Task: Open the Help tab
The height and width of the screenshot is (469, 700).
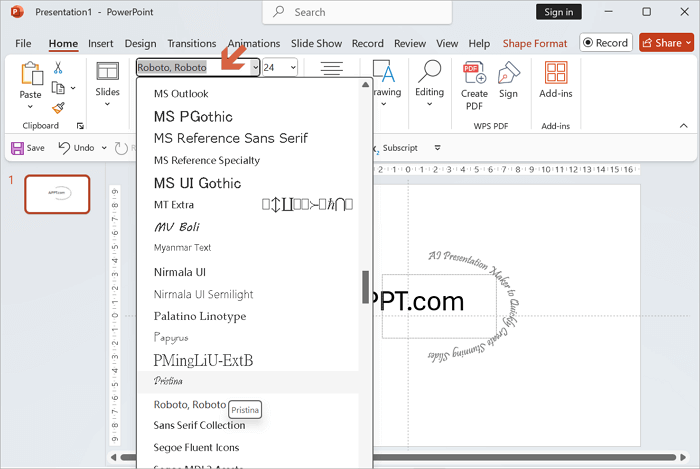Action: tap(479, 44)
